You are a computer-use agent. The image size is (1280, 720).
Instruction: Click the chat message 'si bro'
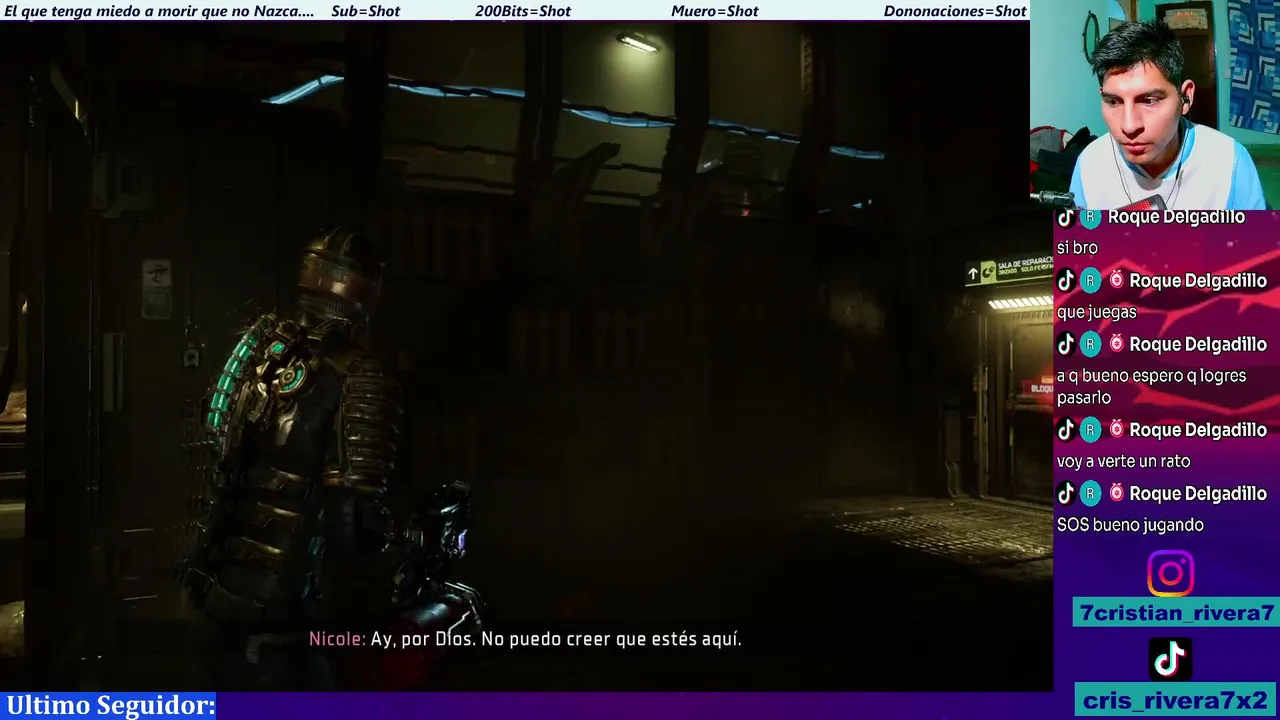click(1077, 248)
